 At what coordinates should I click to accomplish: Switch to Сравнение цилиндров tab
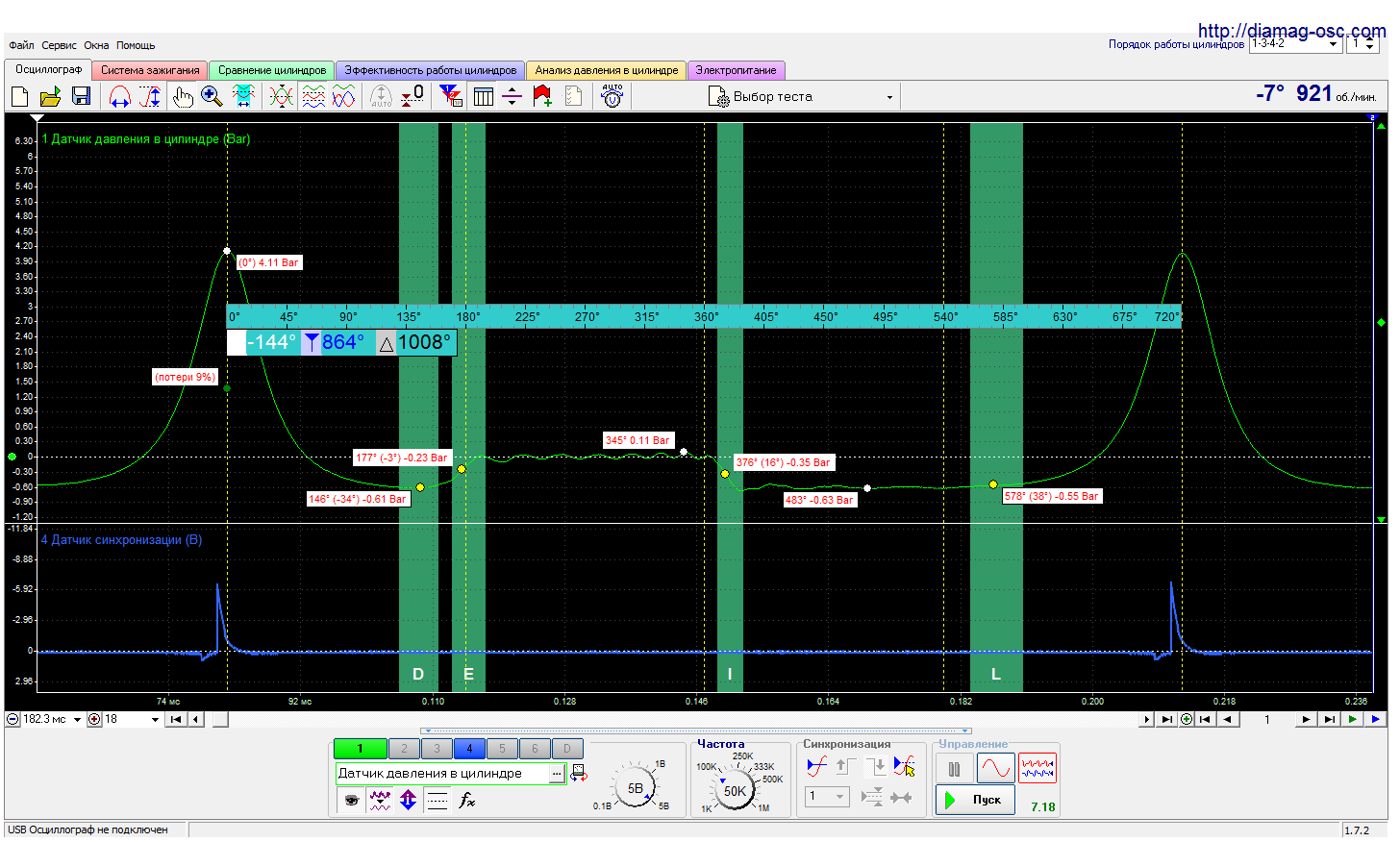[x=272, y=70]
